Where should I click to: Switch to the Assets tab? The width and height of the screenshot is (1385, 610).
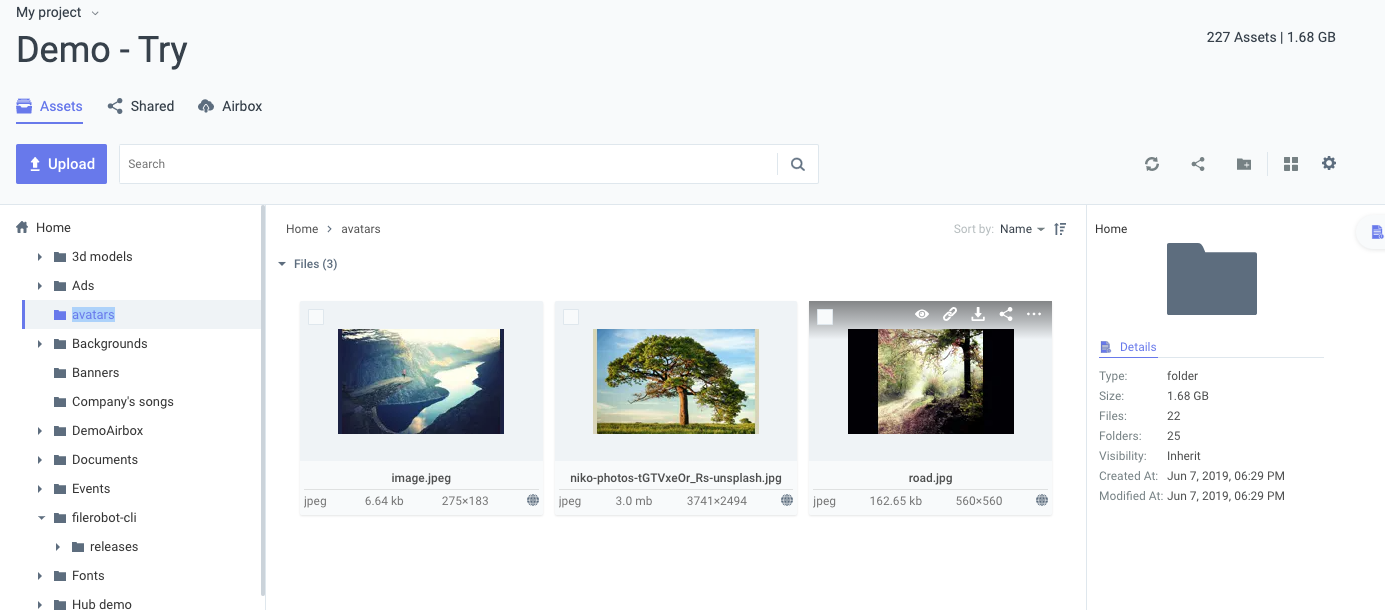click(x=49, y=106)
